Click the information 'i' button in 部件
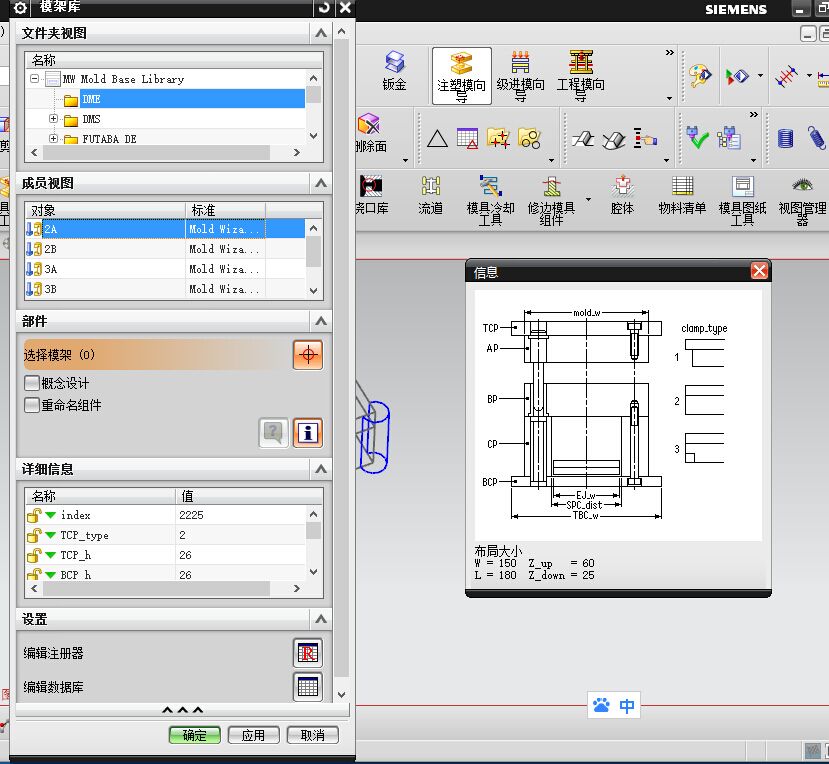829x764 pixels. click(308, 432)
